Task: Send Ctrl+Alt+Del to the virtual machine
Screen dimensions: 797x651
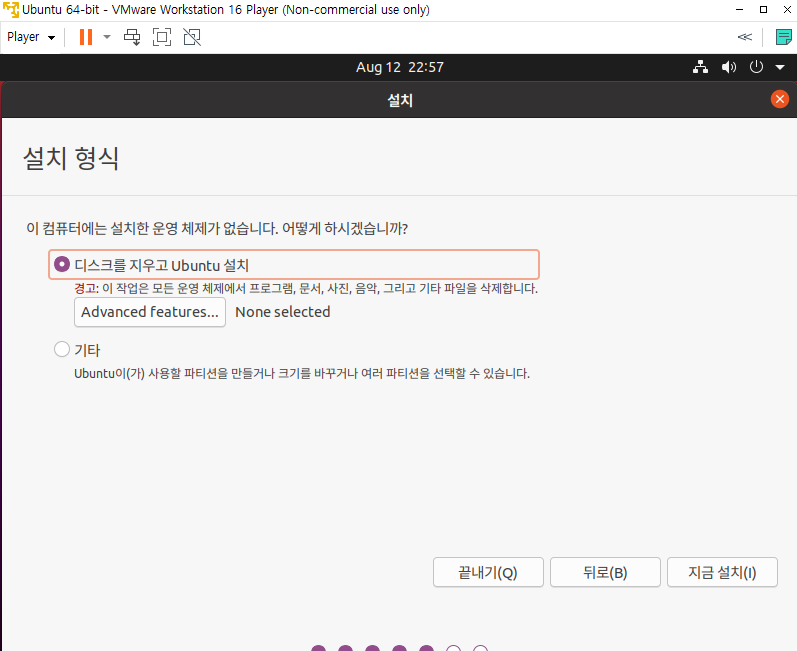Action: point(132,37)
